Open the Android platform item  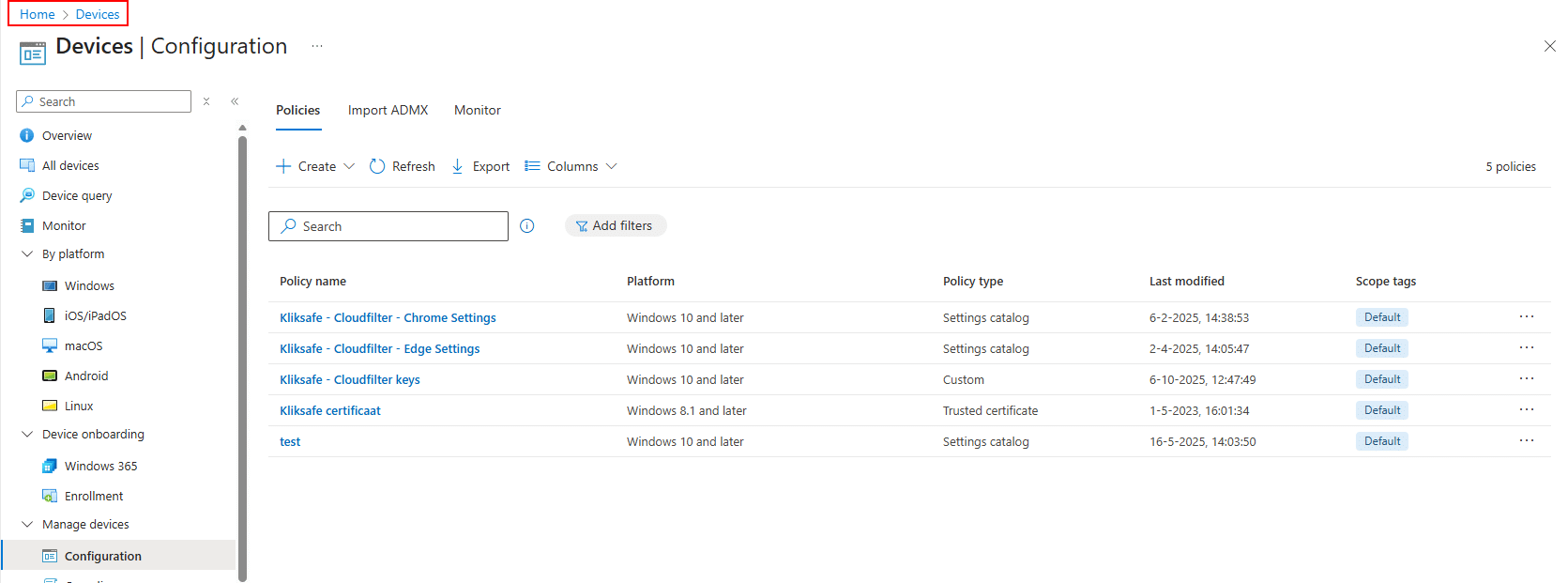(x=85, y=376)
